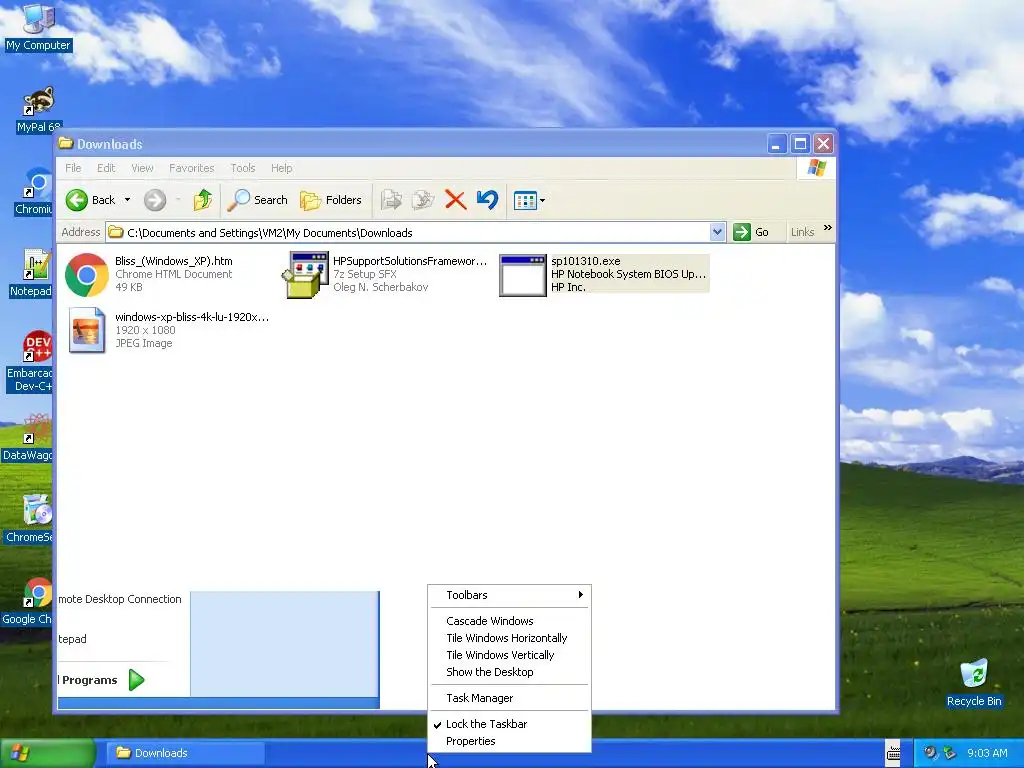Expand the Links toolbar chevron
The image size is (1024, 768).
[827, 227]
